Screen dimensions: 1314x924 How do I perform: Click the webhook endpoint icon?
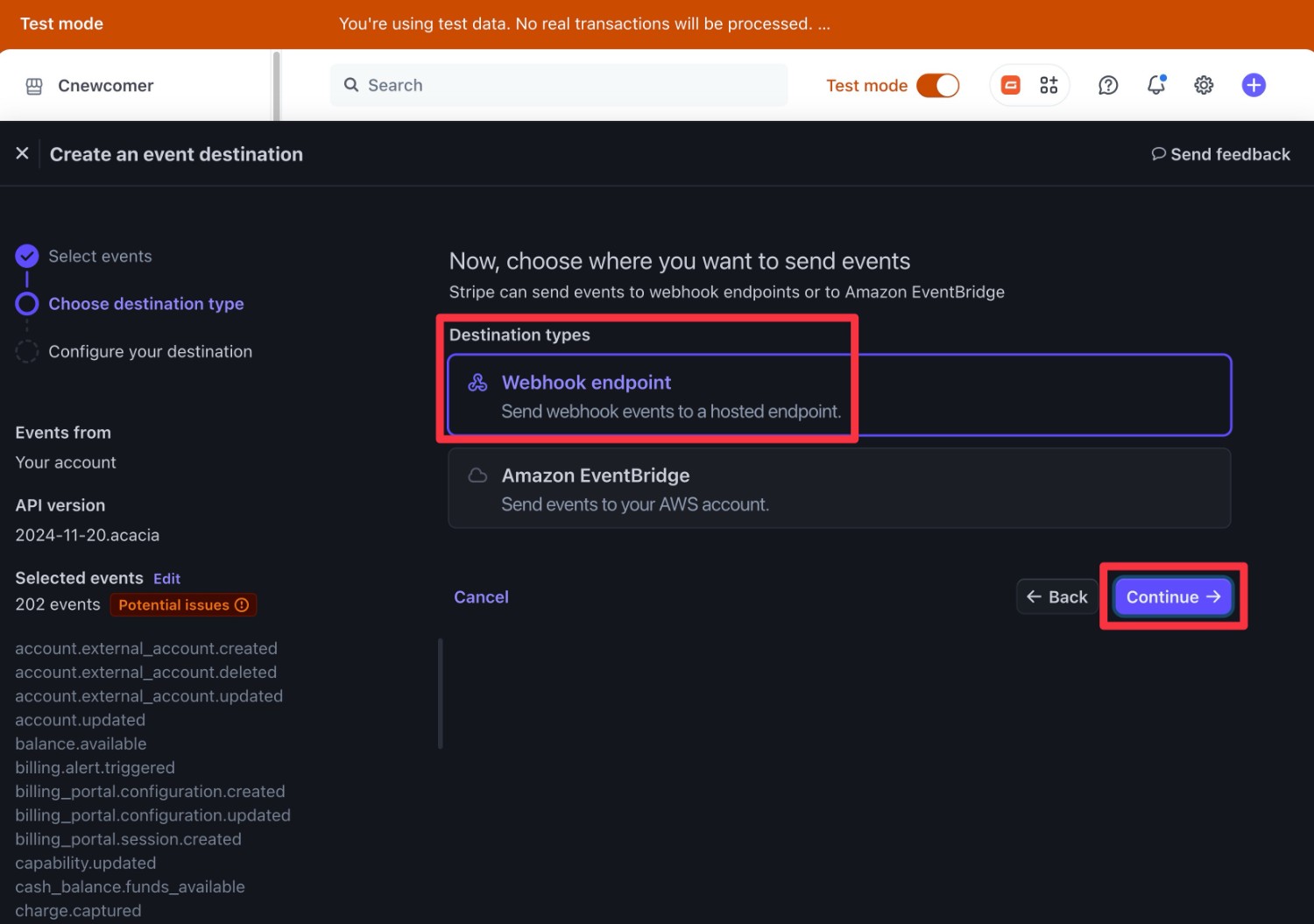pos(477,383)
